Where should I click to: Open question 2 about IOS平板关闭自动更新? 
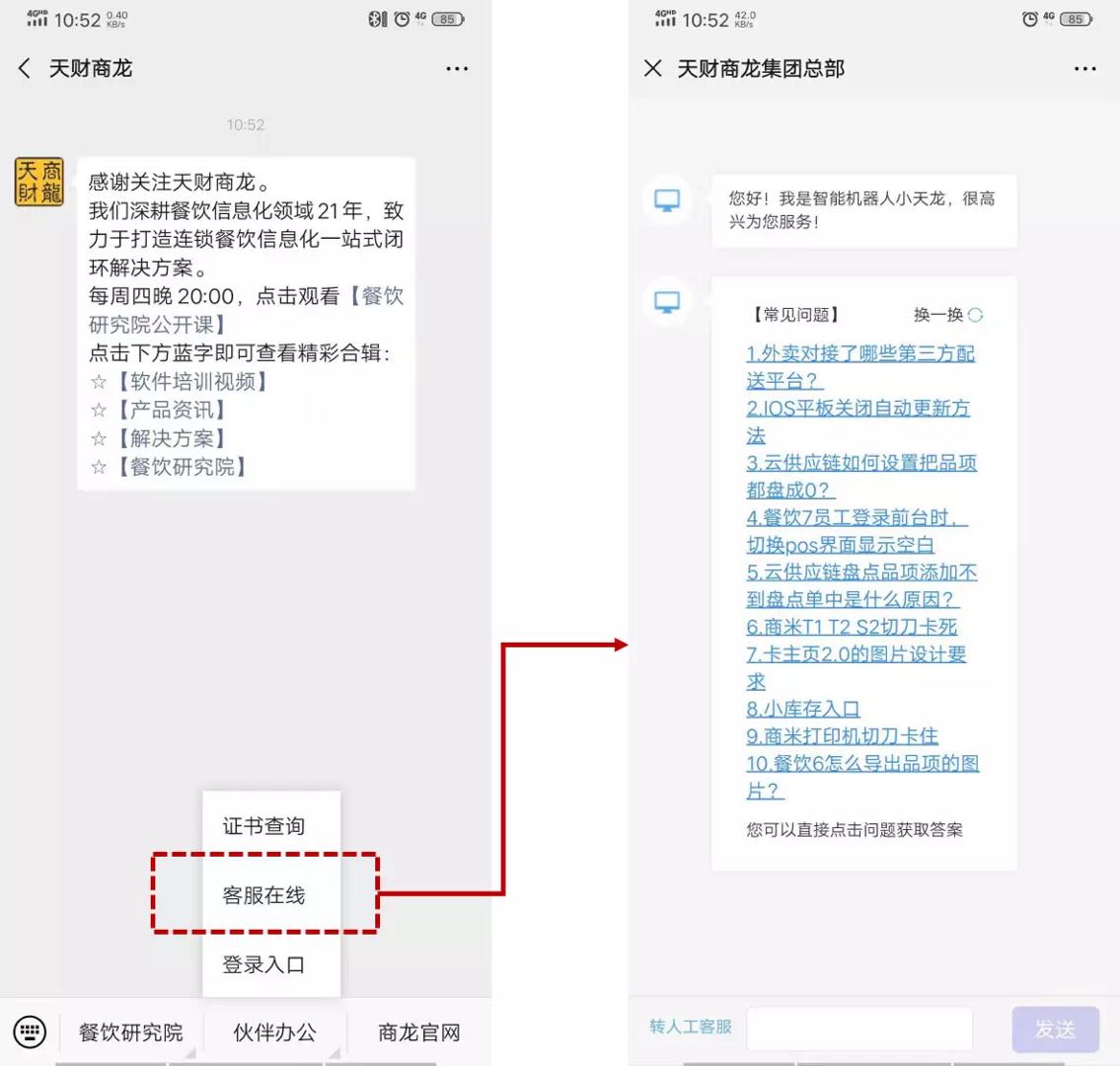coord(858,421)
